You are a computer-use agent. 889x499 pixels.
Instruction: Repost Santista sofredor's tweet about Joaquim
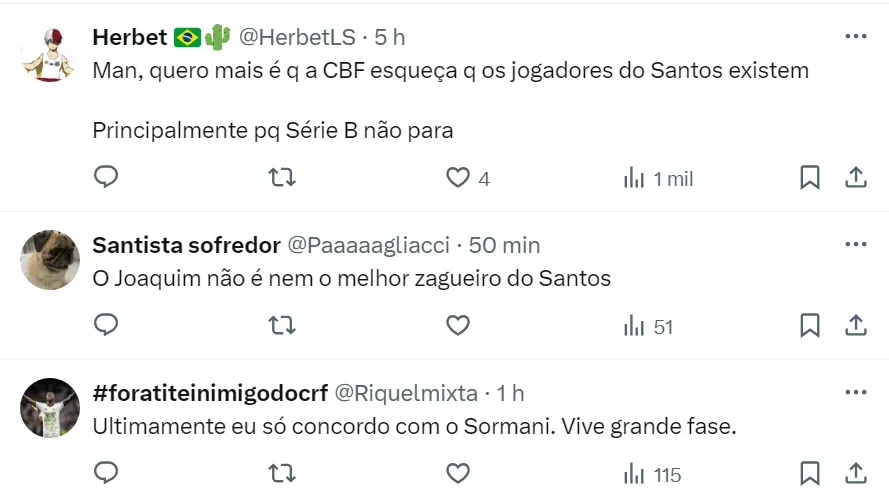pos(282,325)
